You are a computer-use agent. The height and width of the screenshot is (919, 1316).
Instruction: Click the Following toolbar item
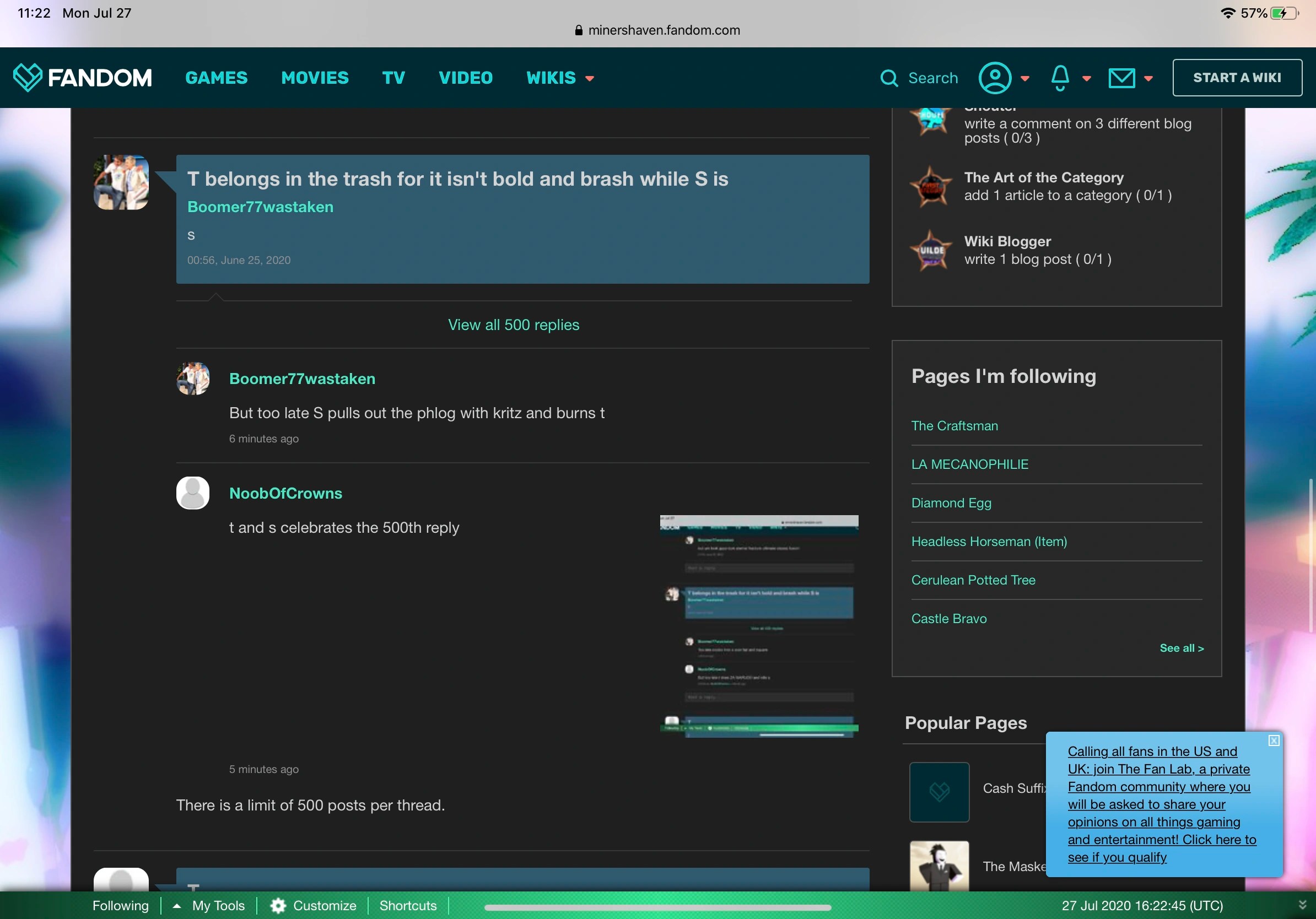coord(120,905)
